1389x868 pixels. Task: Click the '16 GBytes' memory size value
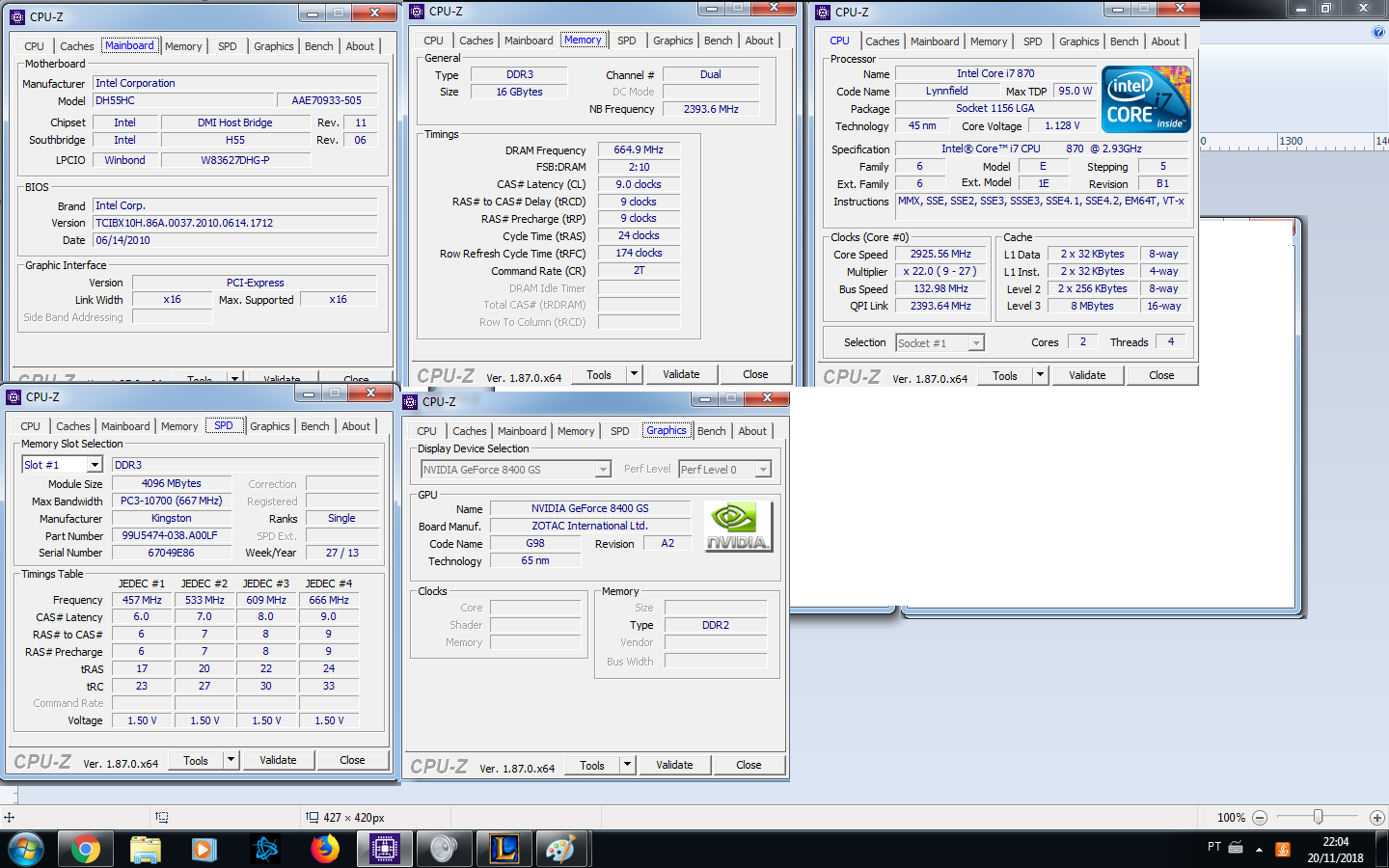click(x=519, y=92)
